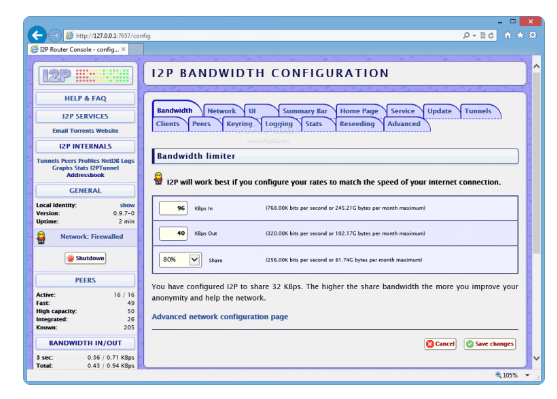Open the zoom level dropdown arrow
Image resolution: width=557 pixels, height=399 pixels.
528,375
